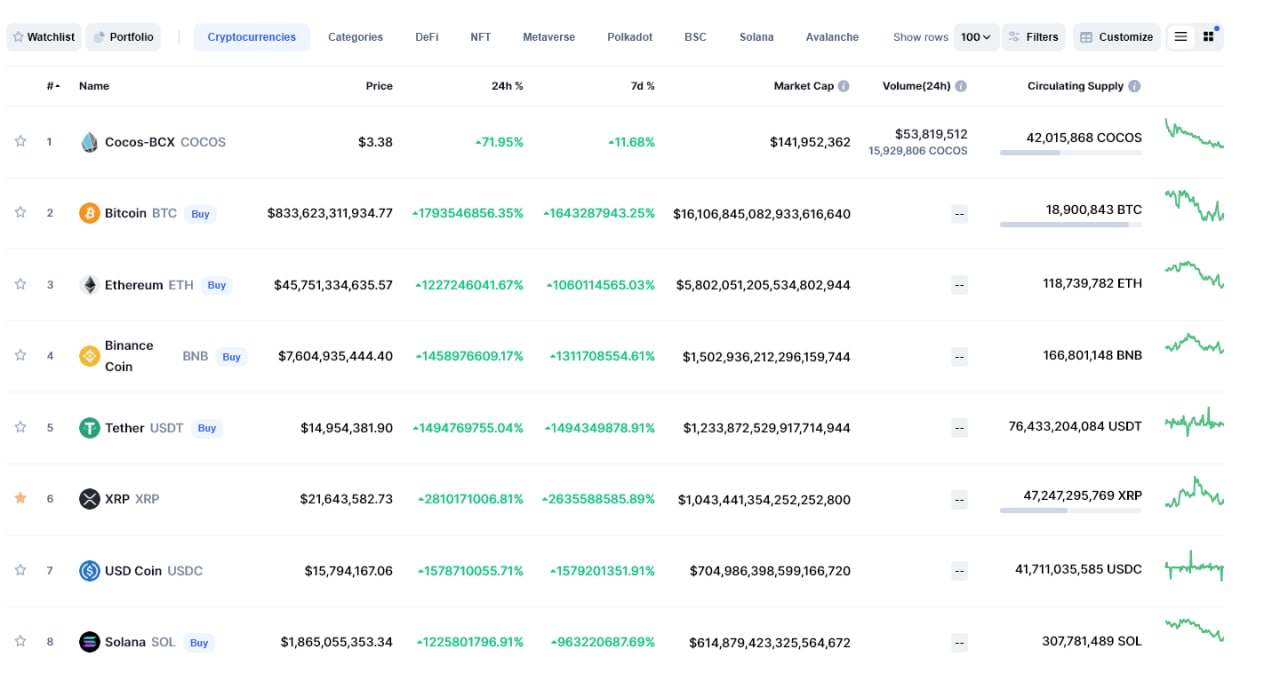Open Cocos-BCX 7-day sparkline chart

(1194, 134)
